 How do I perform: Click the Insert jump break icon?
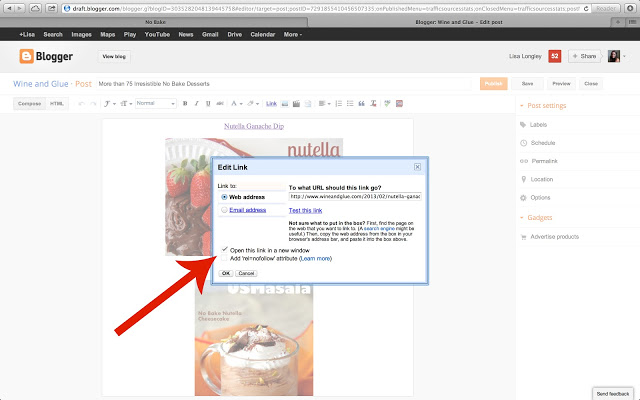(x=308, y=104)
